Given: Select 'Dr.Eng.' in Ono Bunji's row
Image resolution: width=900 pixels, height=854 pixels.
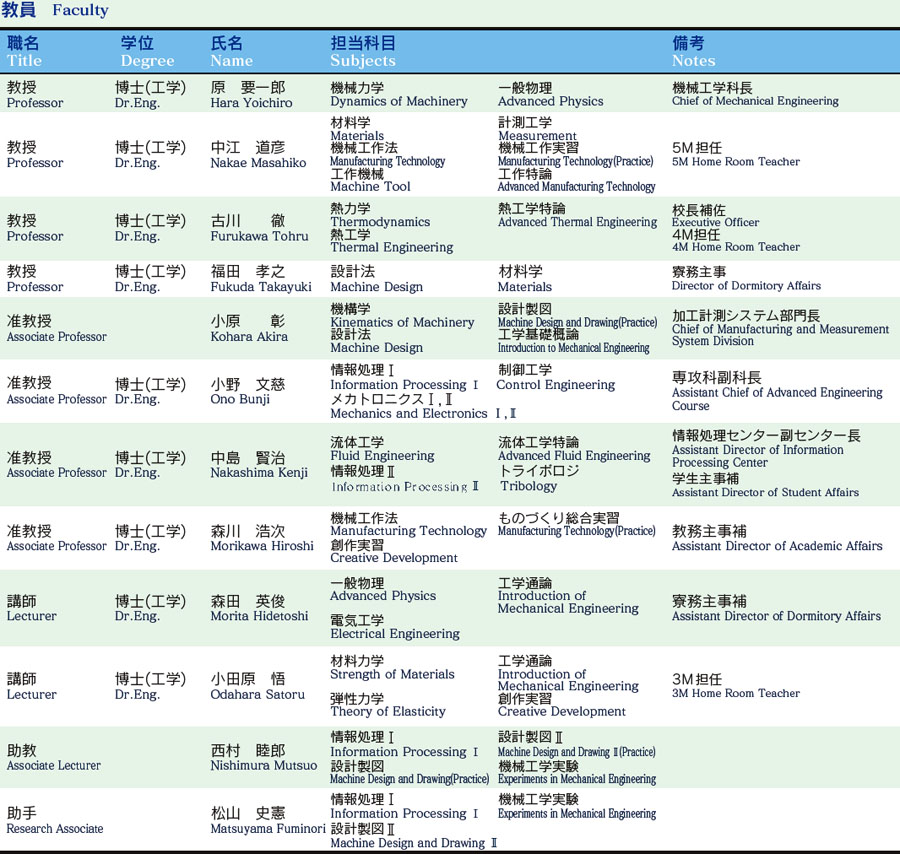Looking at the screenshot, I should pos(137,399).
